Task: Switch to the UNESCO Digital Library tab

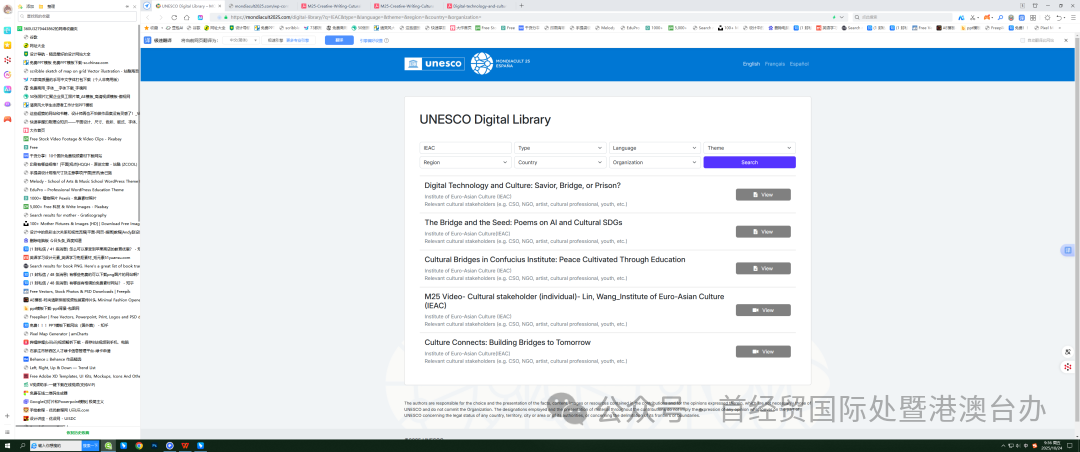Action: [187, 6]
